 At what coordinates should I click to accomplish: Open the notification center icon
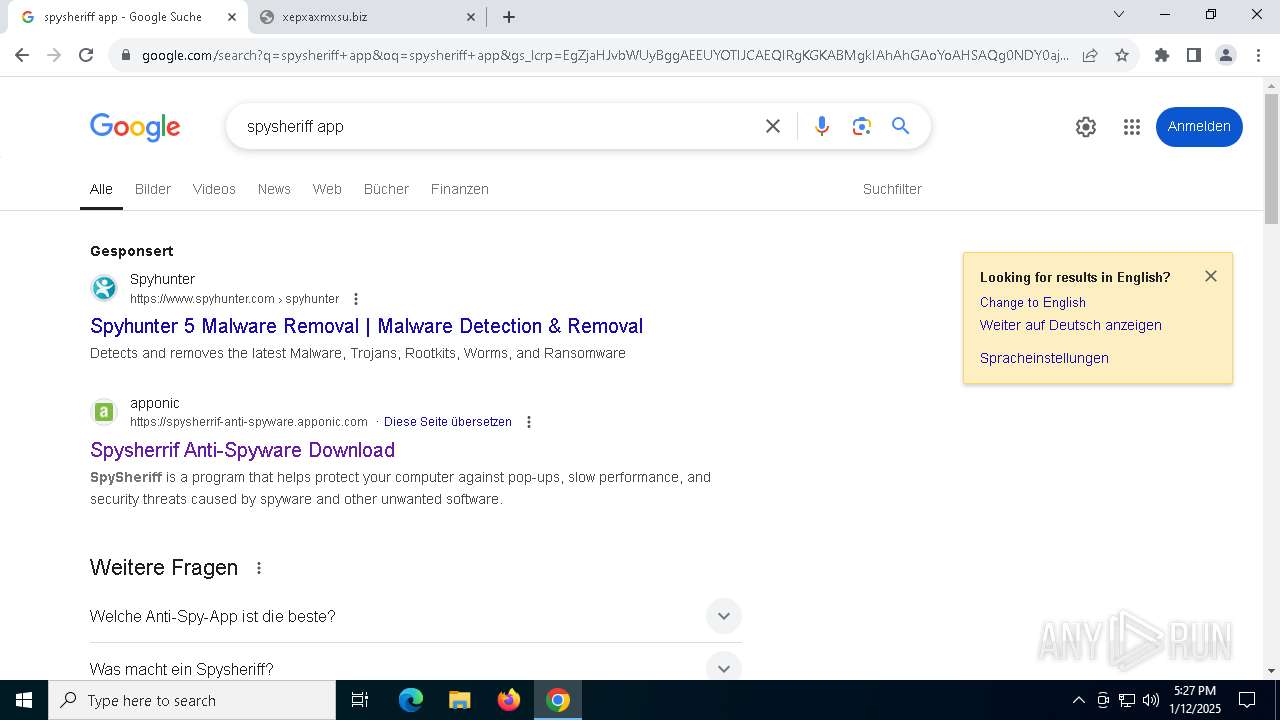(1247, 700)
